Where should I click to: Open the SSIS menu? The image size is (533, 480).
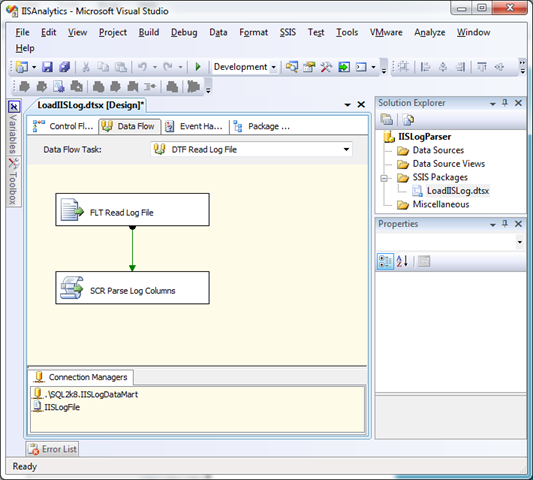click(288, 32)
